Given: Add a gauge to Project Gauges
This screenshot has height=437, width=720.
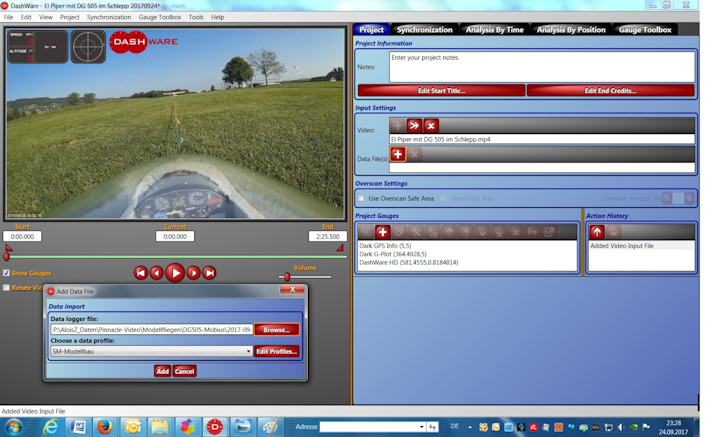Looking at the screenshot, I should 382,232.
